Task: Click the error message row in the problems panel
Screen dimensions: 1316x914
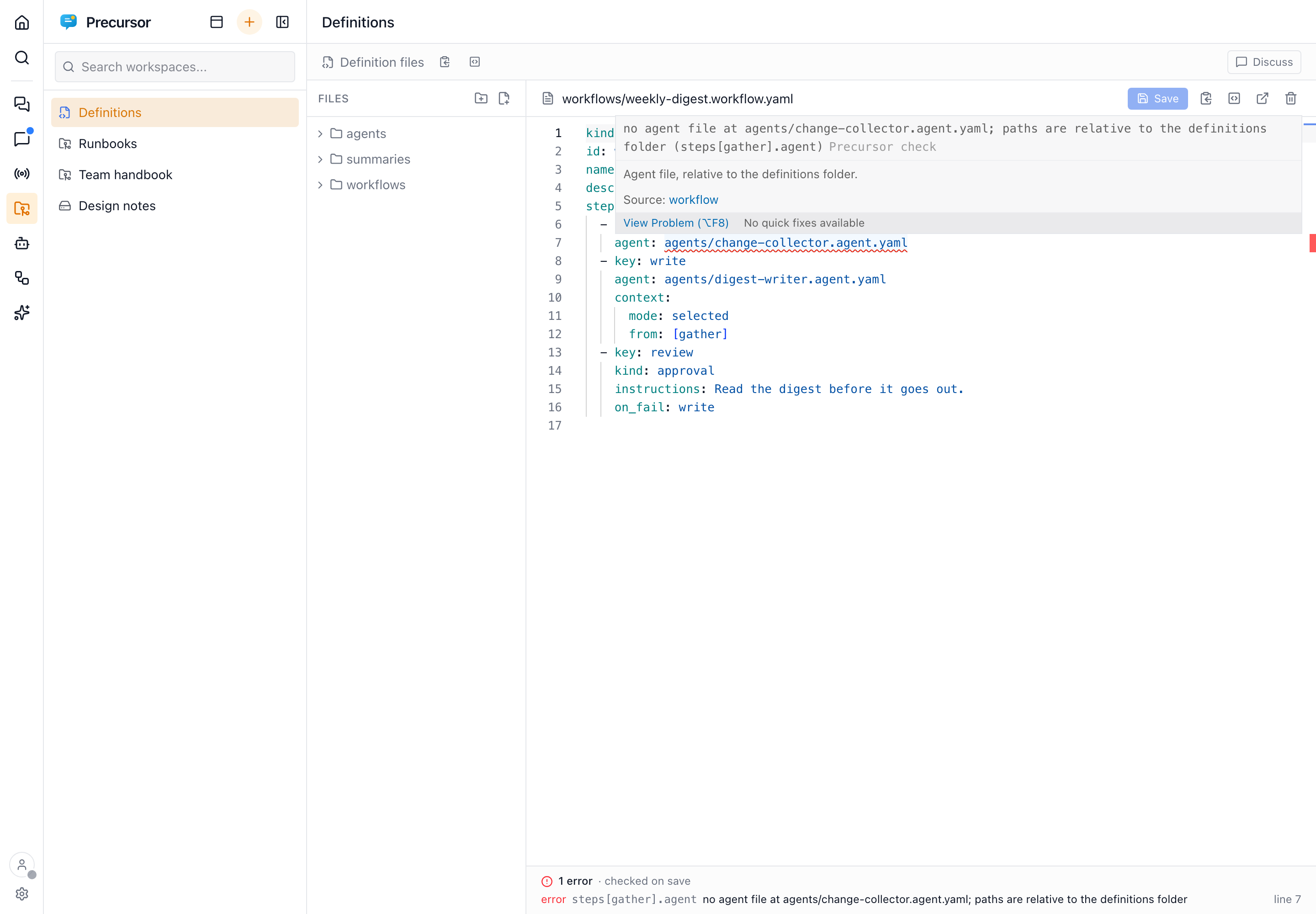Action: [921, 899]
